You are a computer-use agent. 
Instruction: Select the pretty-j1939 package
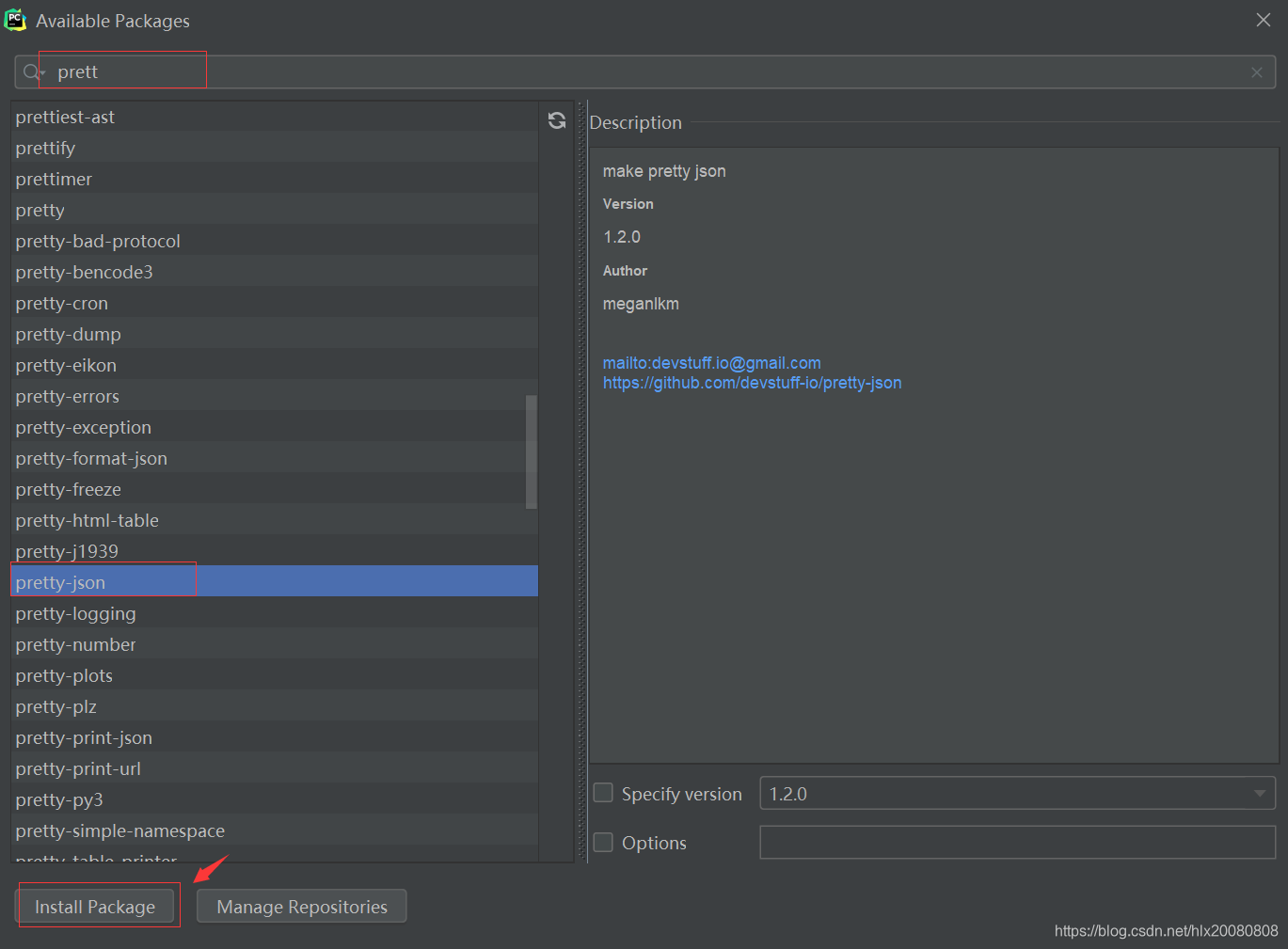275,551
